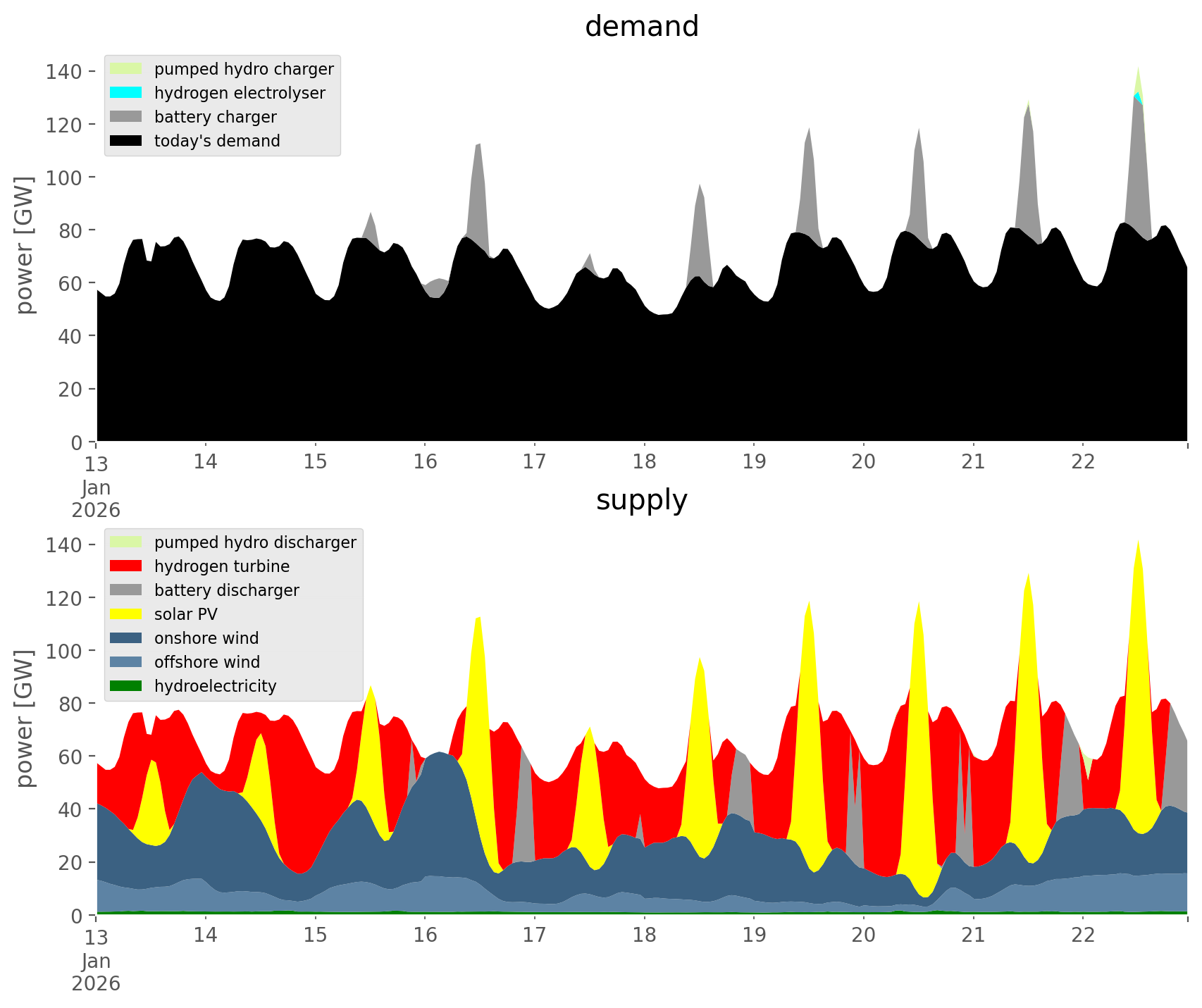Select the yellow solar PV legend swatch
Image resolution: width=1202 pixels, height=1008 pixels.
pos(125,614)
